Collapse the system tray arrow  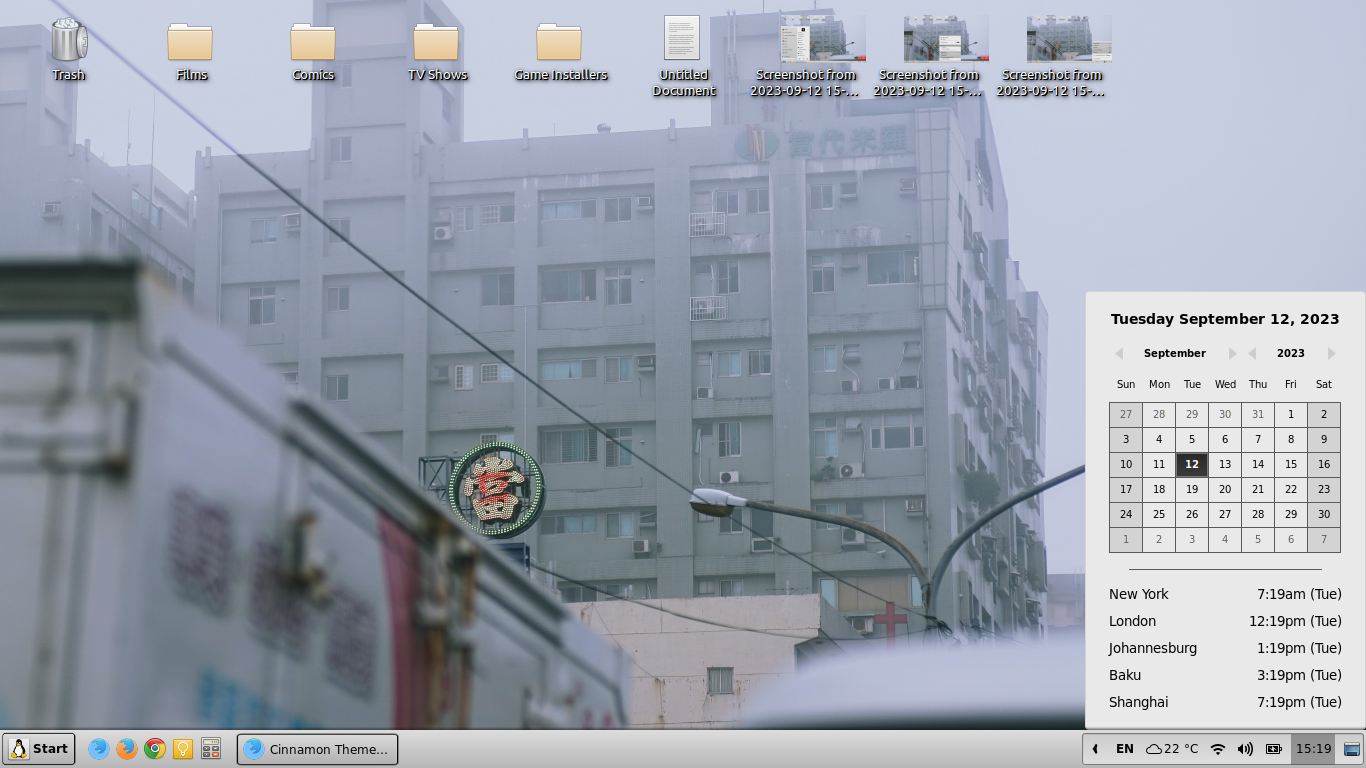[x=1095, y=748]
